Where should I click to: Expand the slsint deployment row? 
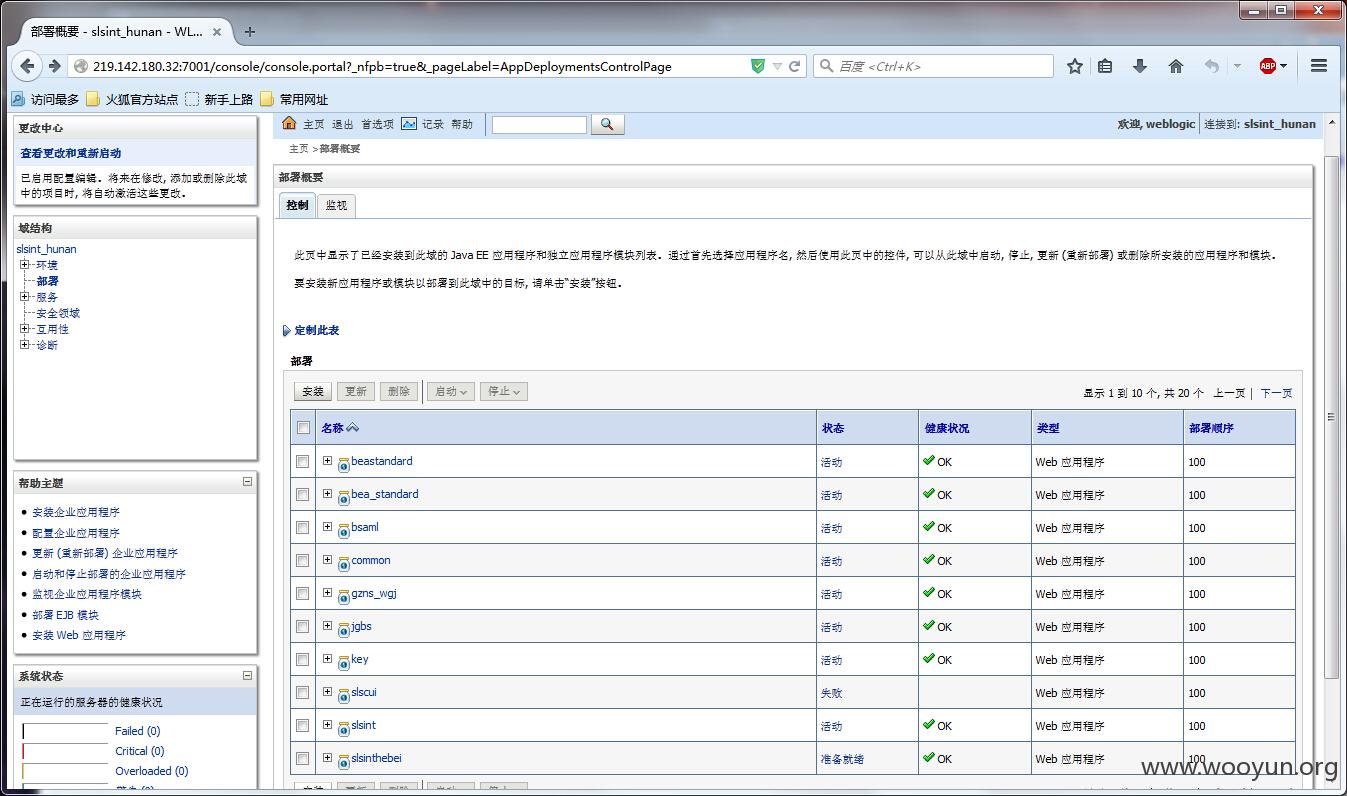pyautogui.click(x=327, y=725)
